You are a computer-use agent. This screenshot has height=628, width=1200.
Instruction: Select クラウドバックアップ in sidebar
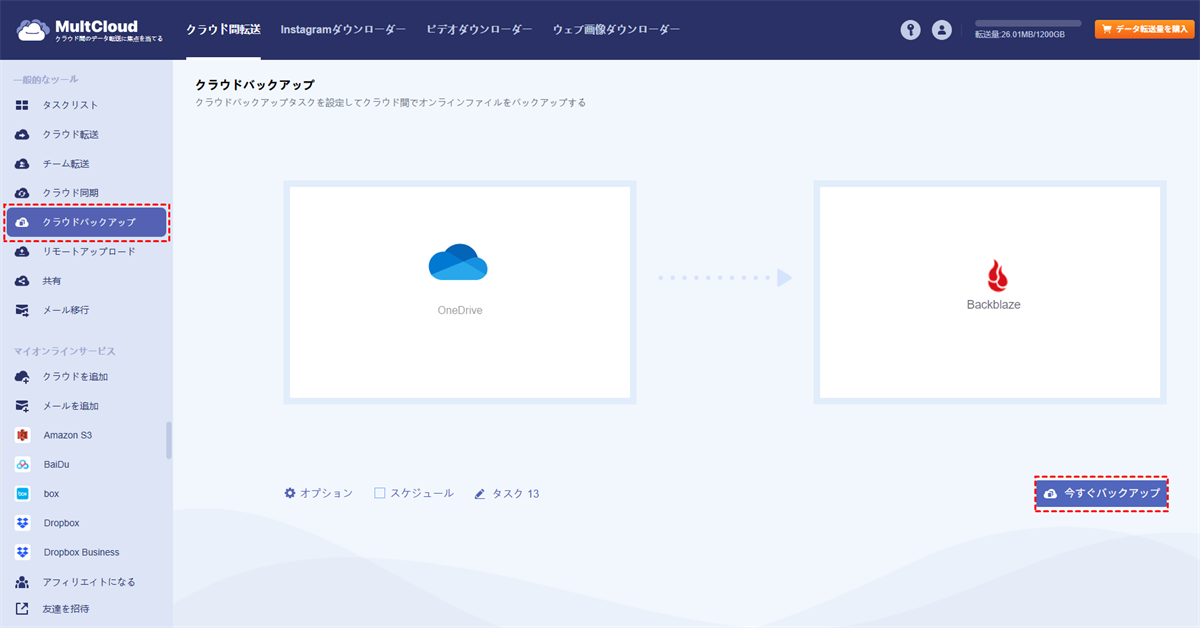pyautogui.click(x=86, y=222)
